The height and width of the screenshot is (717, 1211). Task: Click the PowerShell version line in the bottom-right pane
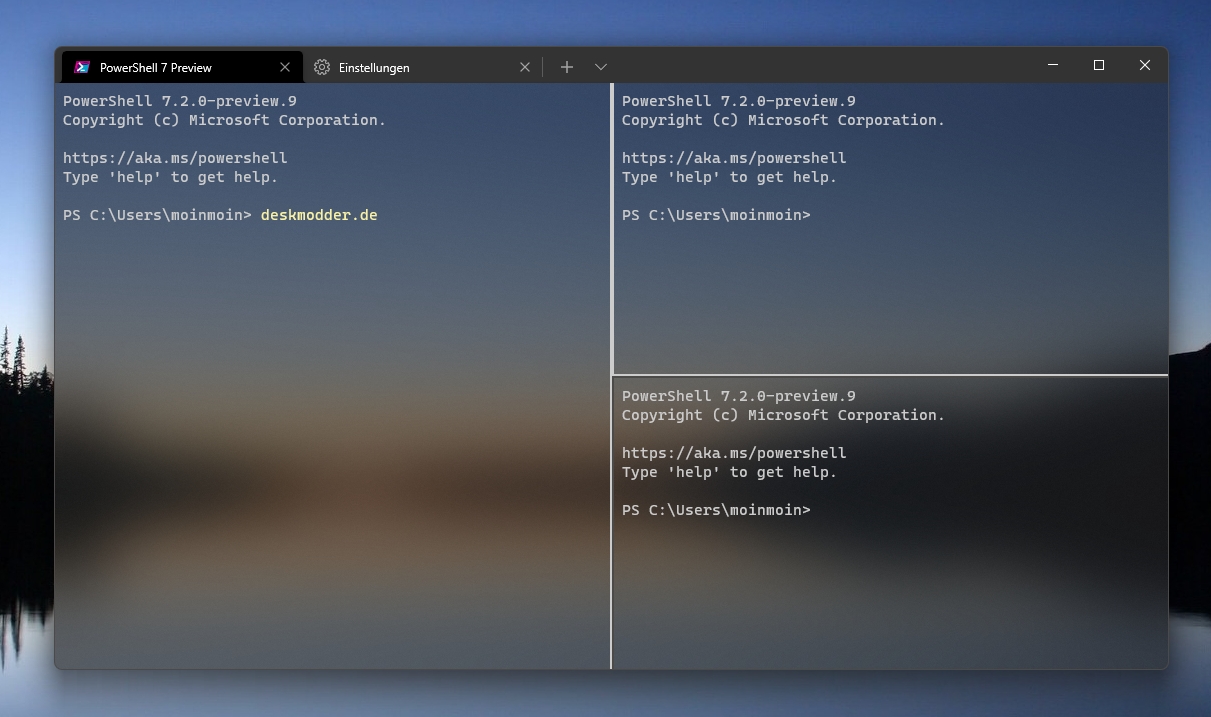click(x=739, y=396)
